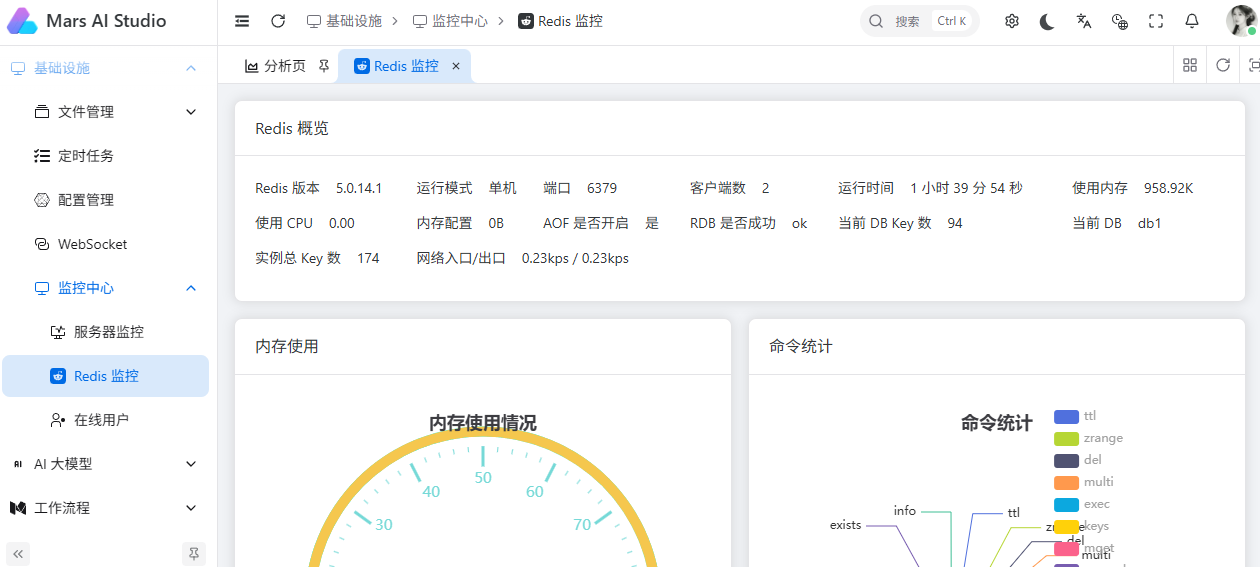Screen dimensions: 1260x567
Task: Switch to dark mode moon icon
Action: tap(1047, 21)
